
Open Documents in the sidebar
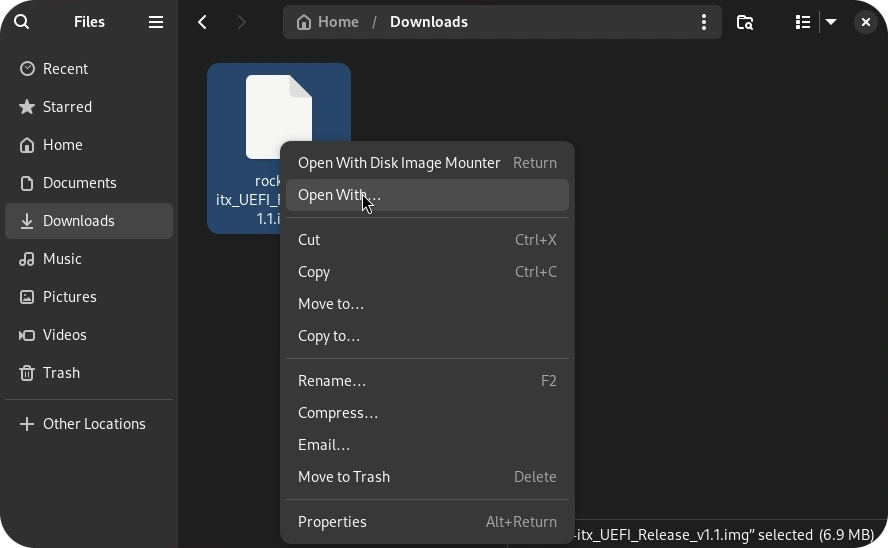pos(89,183)
